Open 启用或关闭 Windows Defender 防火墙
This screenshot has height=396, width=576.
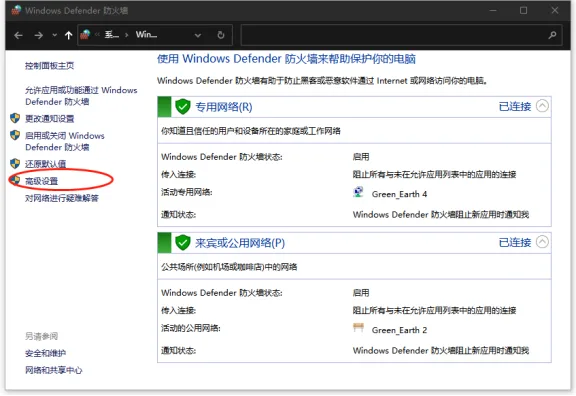click(x=65, y=141)
